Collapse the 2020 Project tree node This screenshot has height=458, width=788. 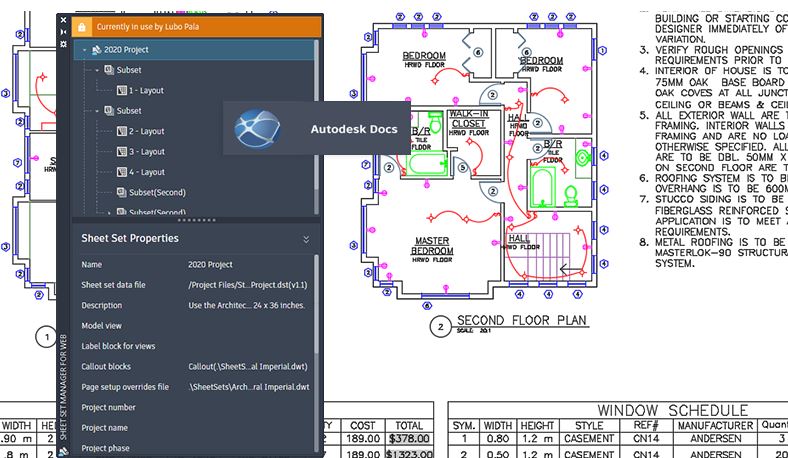84,49
